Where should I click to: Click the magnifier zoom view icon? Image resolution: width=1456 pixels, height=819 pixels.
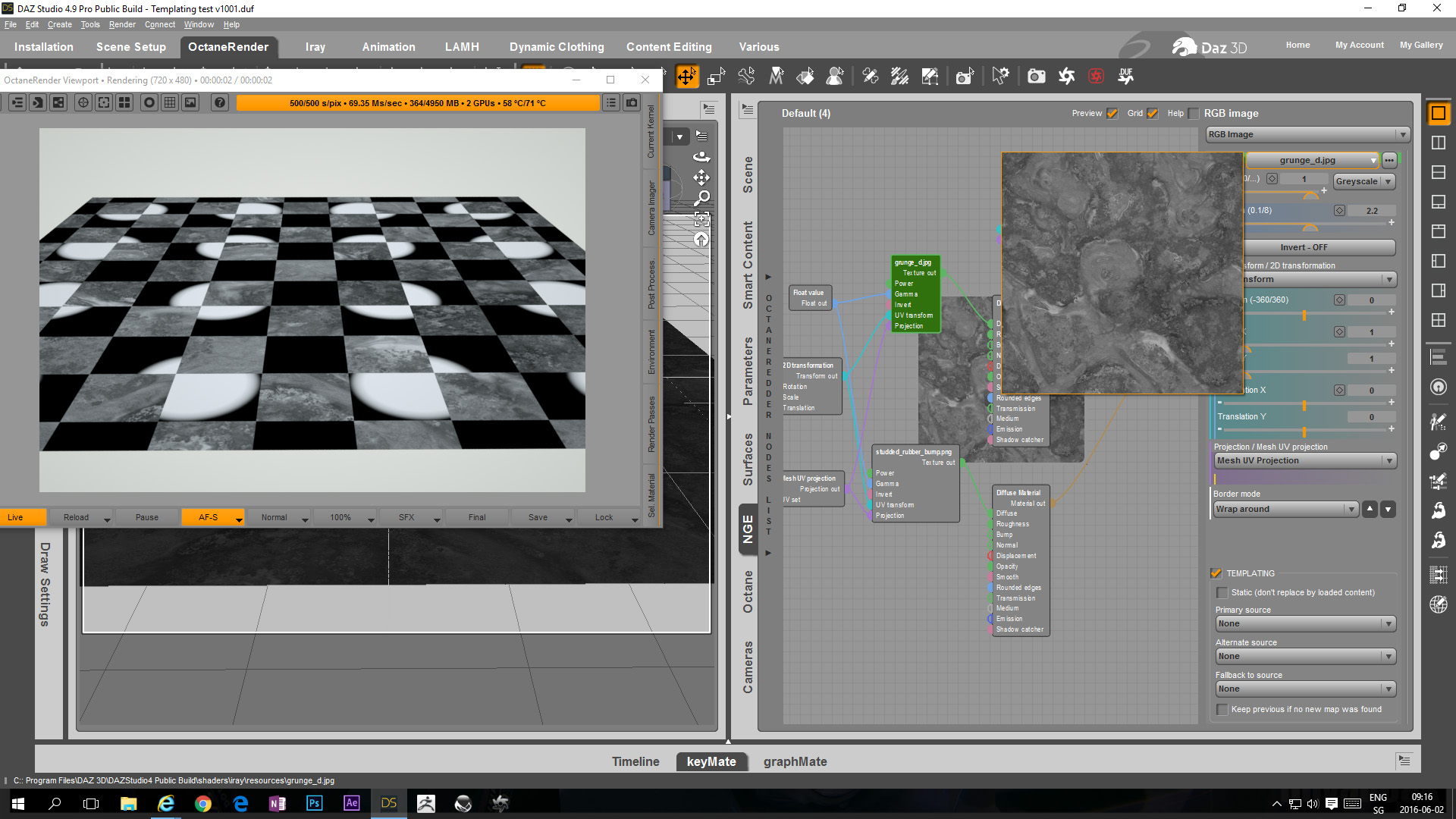click(702, 198)
